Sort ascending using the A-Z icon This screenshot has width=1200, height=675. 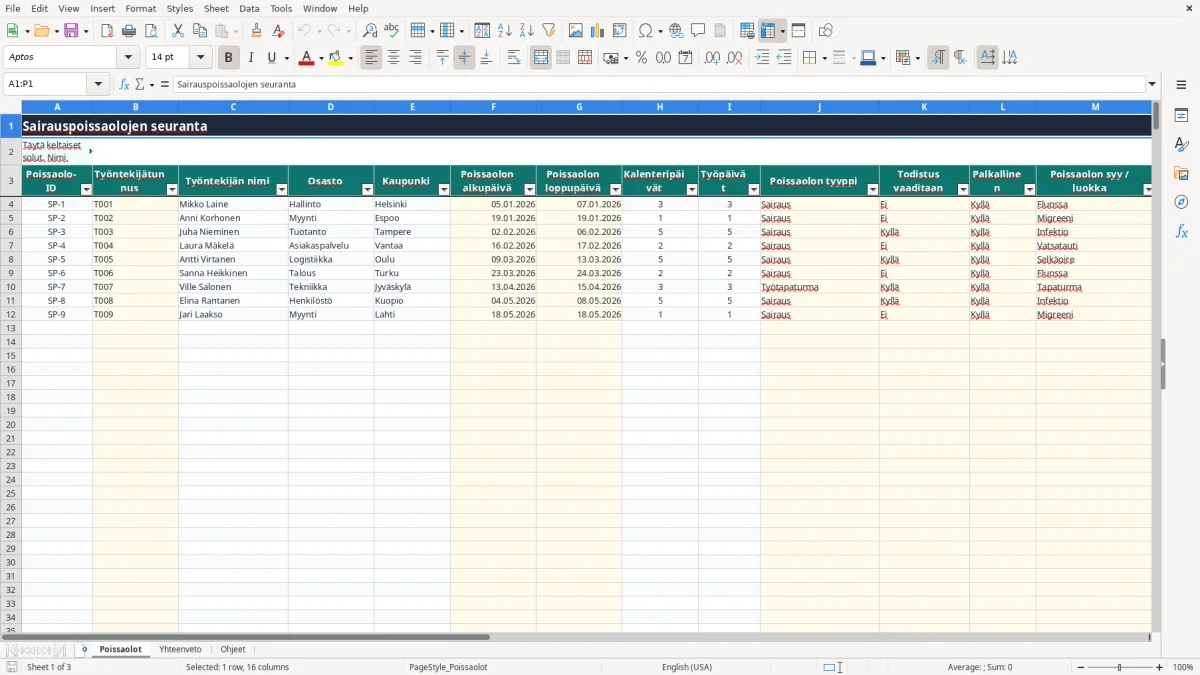coord(504,31)
